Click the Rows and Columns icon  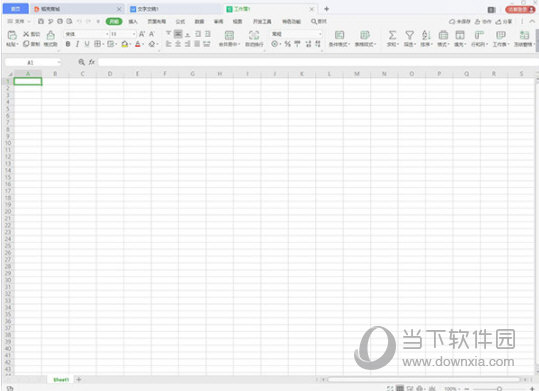(x=479, y=35)
